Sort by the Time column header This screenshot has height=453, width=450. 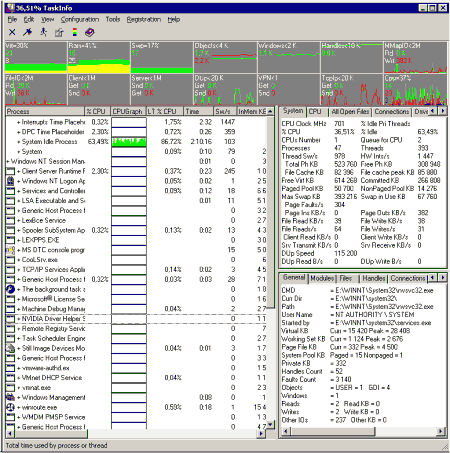[x=198, y=111]
